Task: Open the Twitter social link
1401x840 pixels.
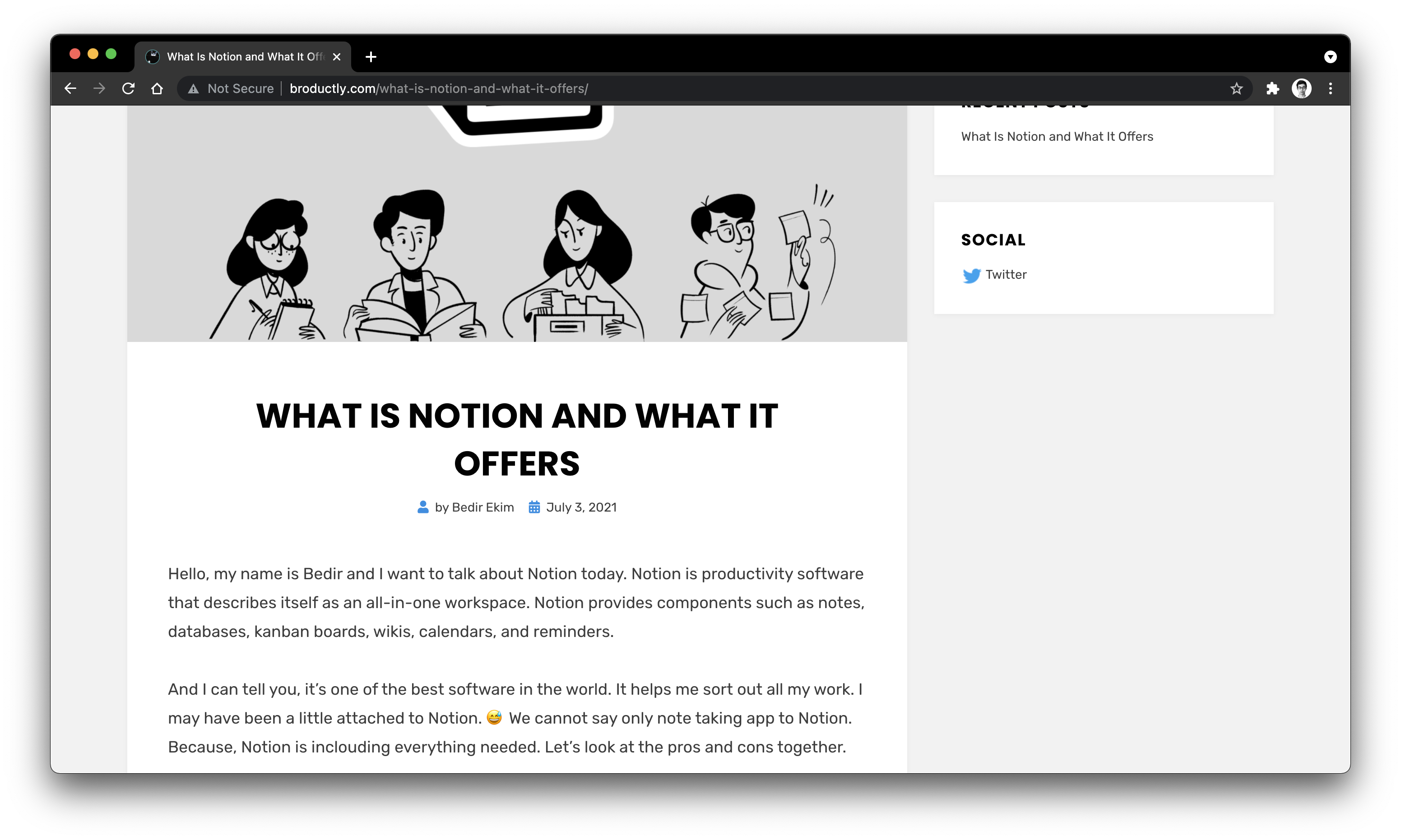Action: pos(1006,275)
